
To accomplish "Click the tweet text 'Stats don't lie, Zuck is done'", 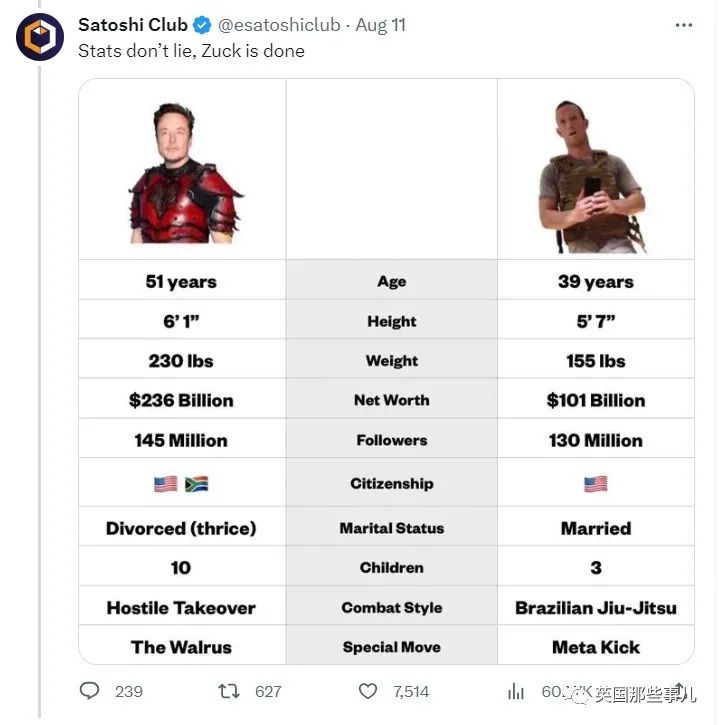I will (191, 51).
